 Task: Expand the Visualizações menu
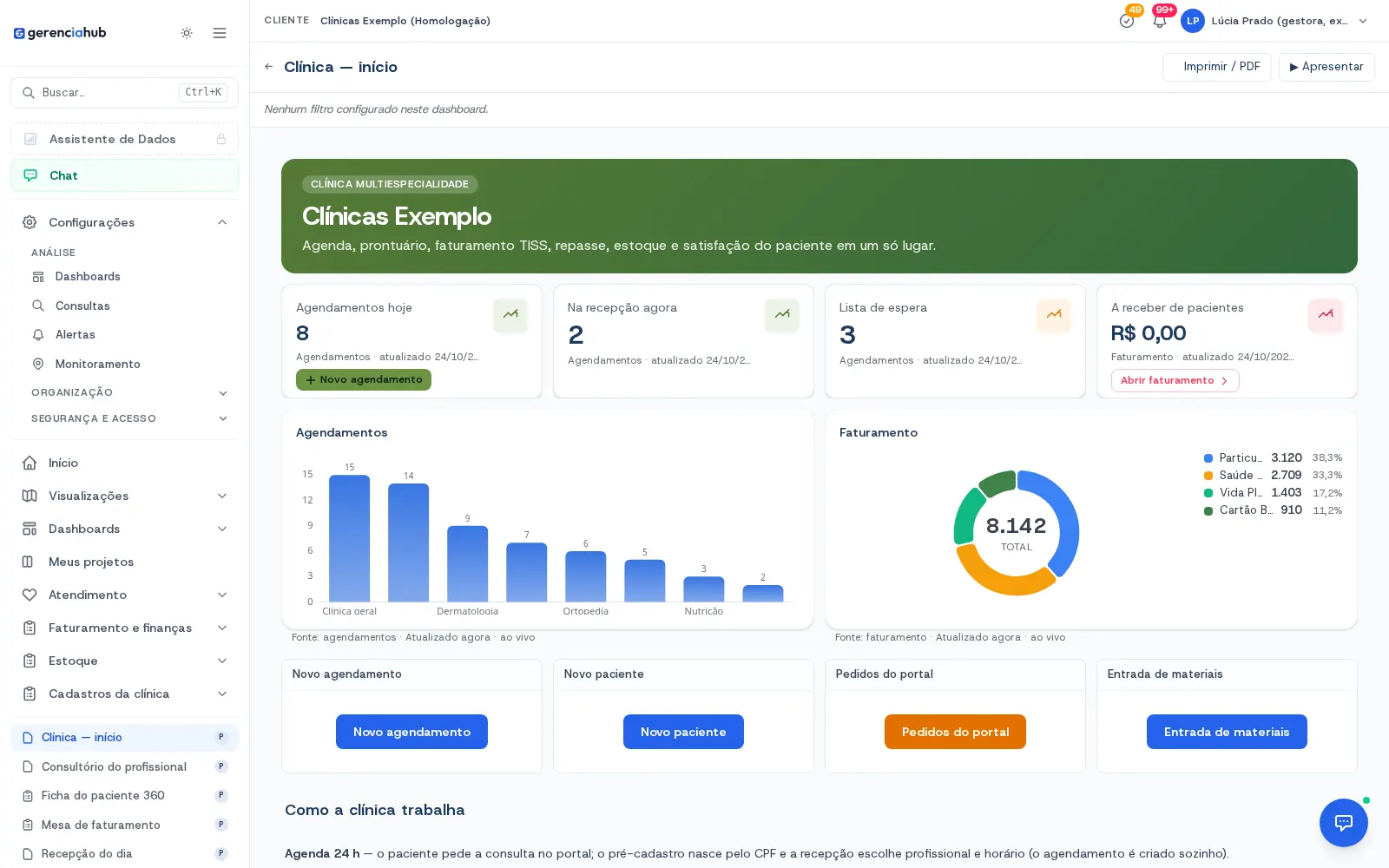[x=124, y=496]
